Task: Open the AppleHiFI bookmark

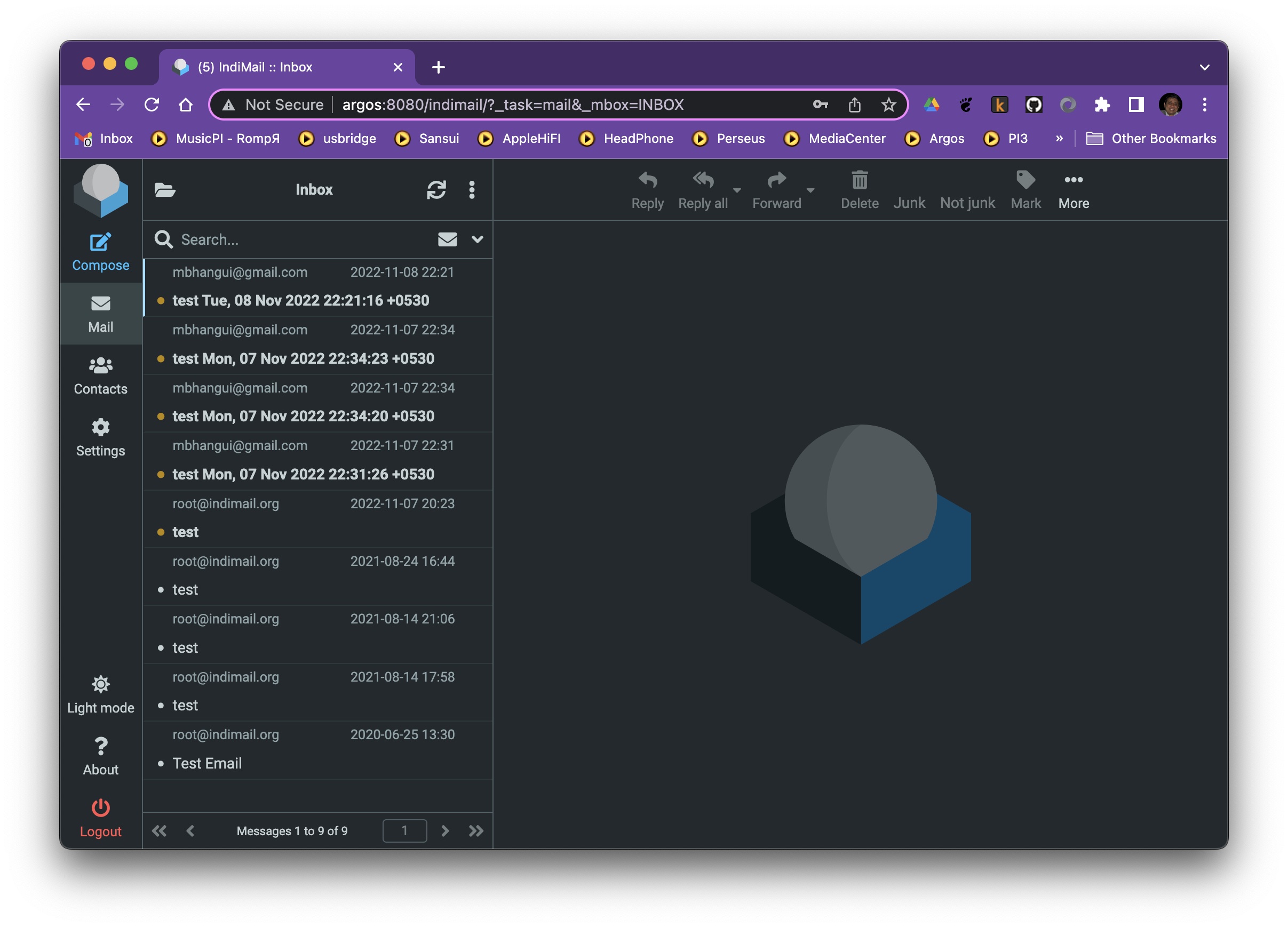Action: [x=519, y=139]
